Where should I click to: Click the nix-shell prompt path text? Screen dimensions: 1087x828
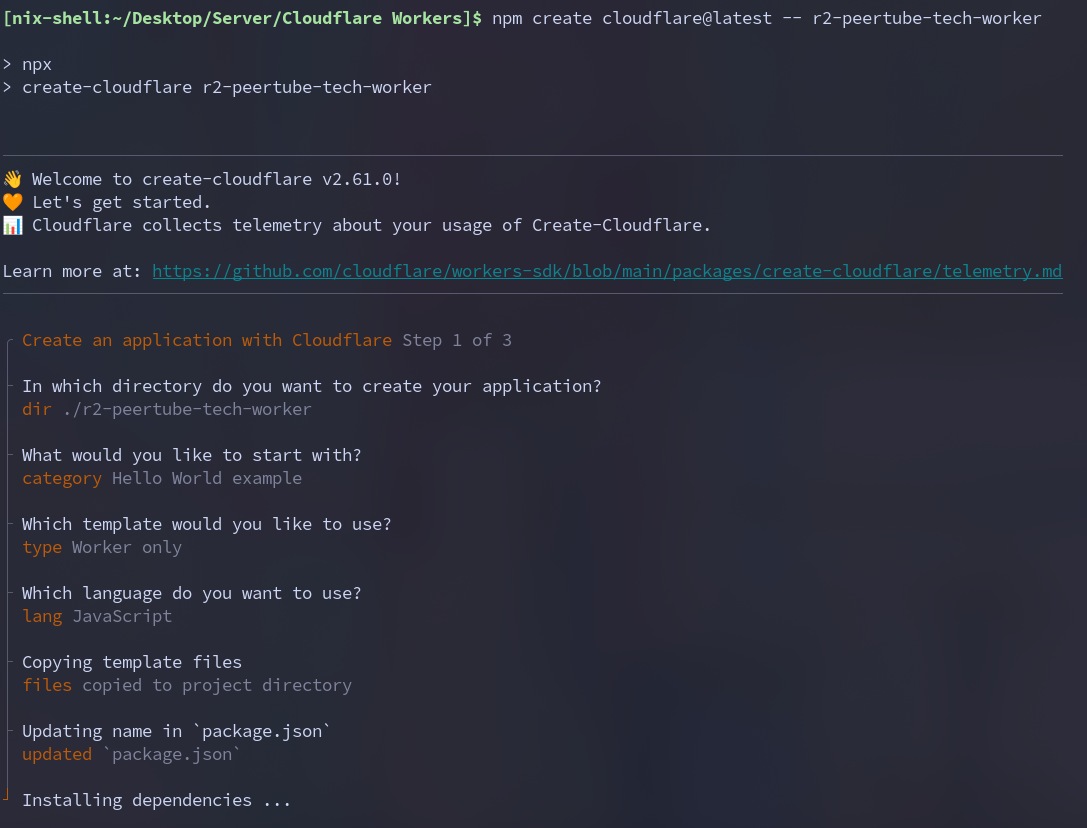pyautogui.click(x=242, y=18)
